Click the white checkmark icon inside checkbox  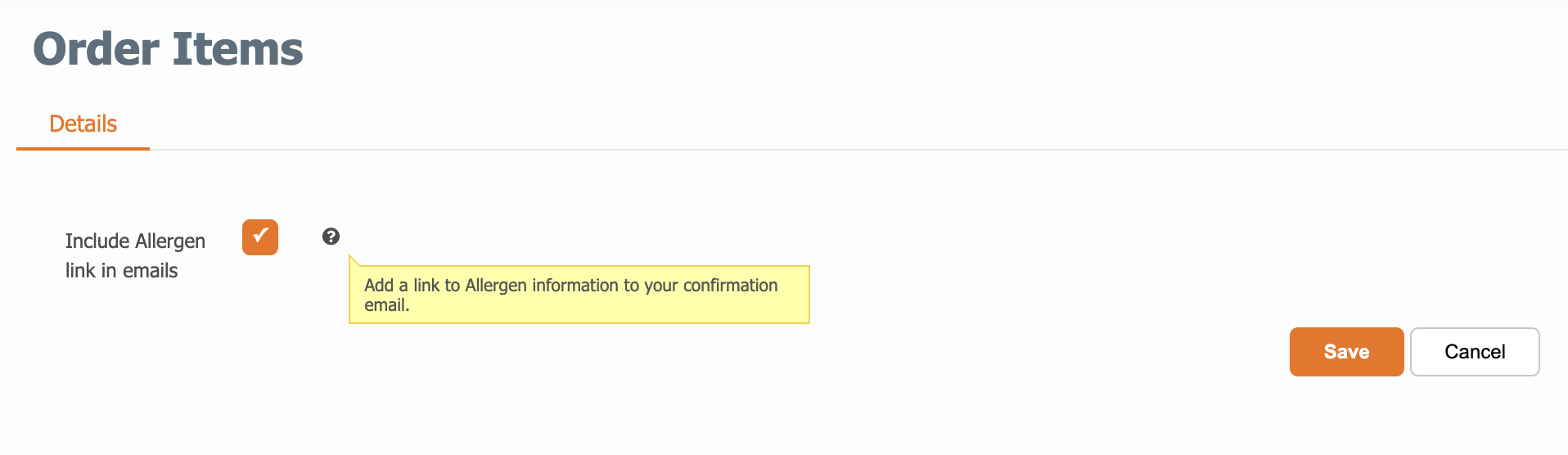tap(260, 236)
